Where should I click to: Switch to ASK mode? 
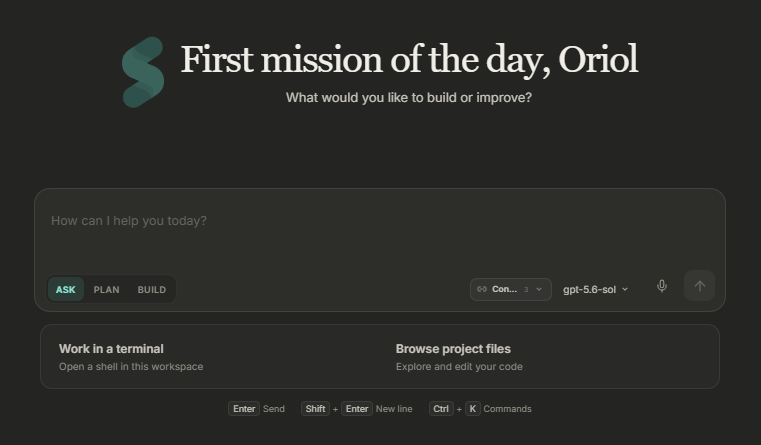[x=66, y=290]
